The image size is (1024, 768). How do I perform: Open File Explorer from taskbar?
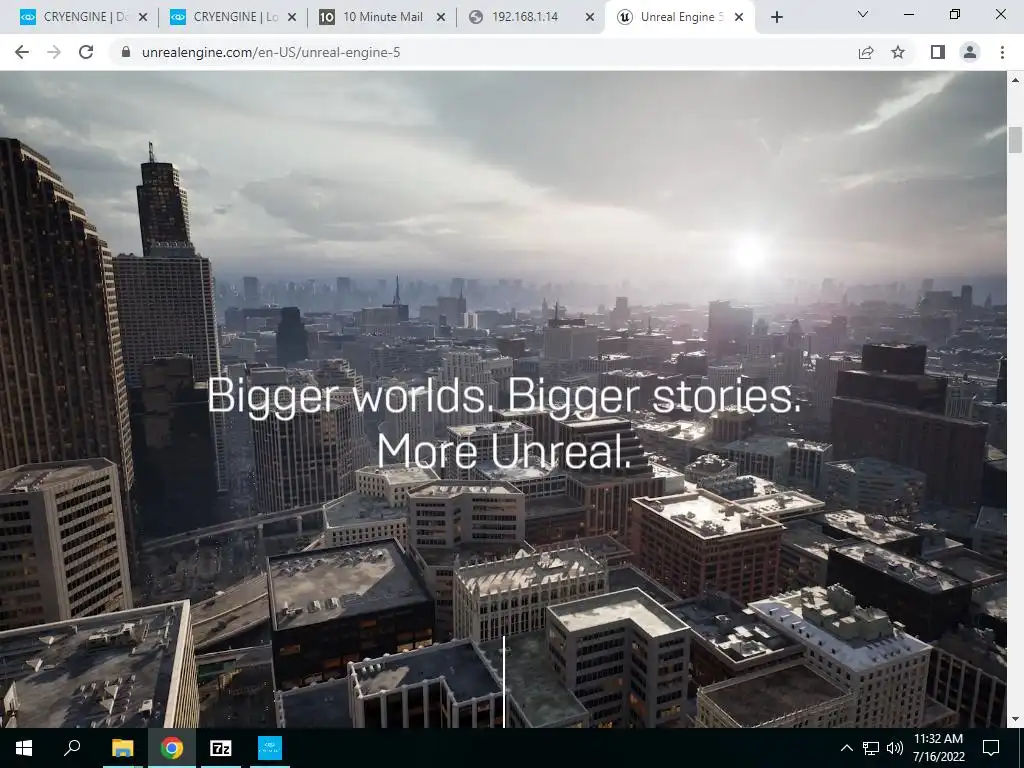(122, 748)
